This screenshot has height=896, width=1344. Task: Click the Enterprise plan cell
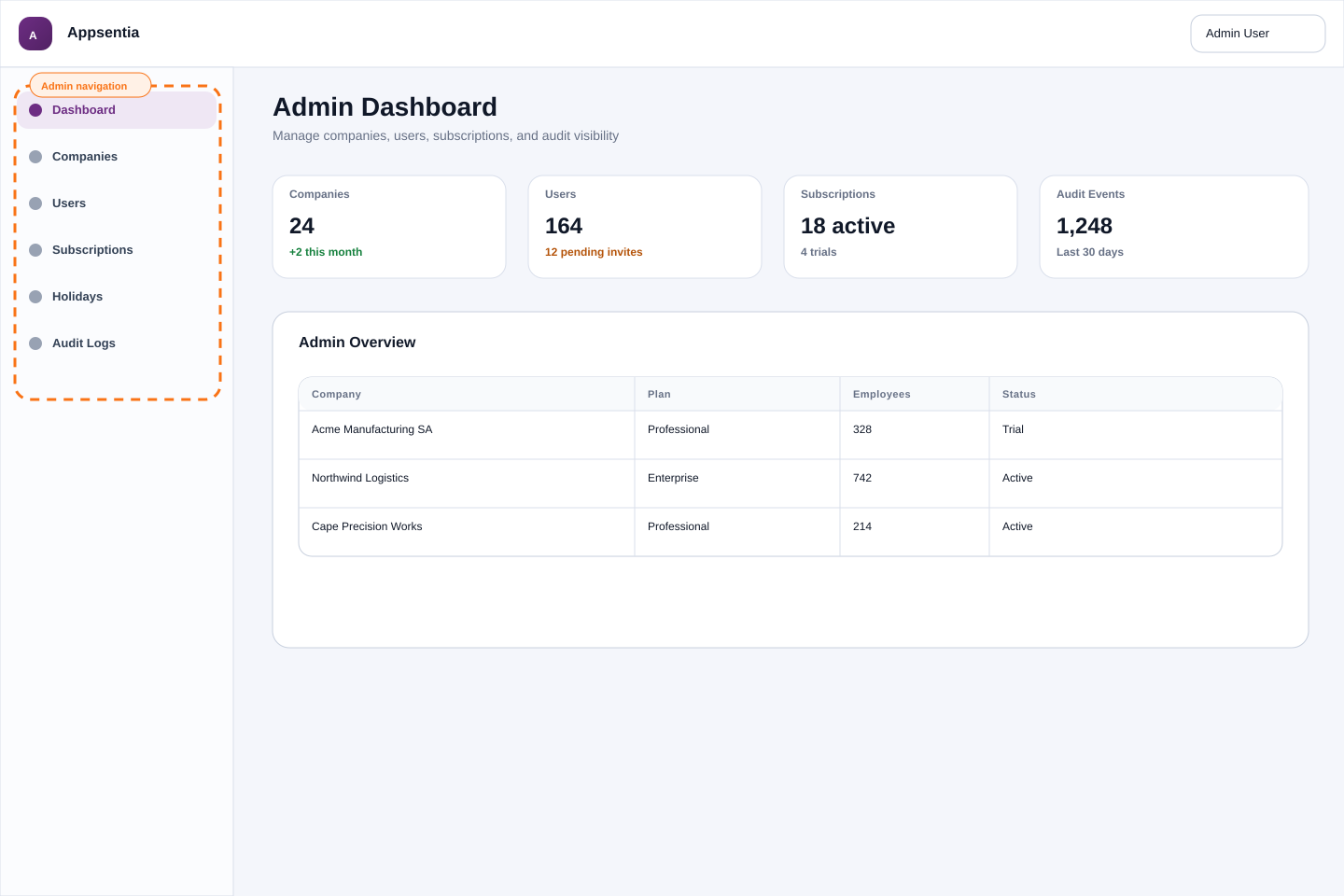(x=737, y=483)
